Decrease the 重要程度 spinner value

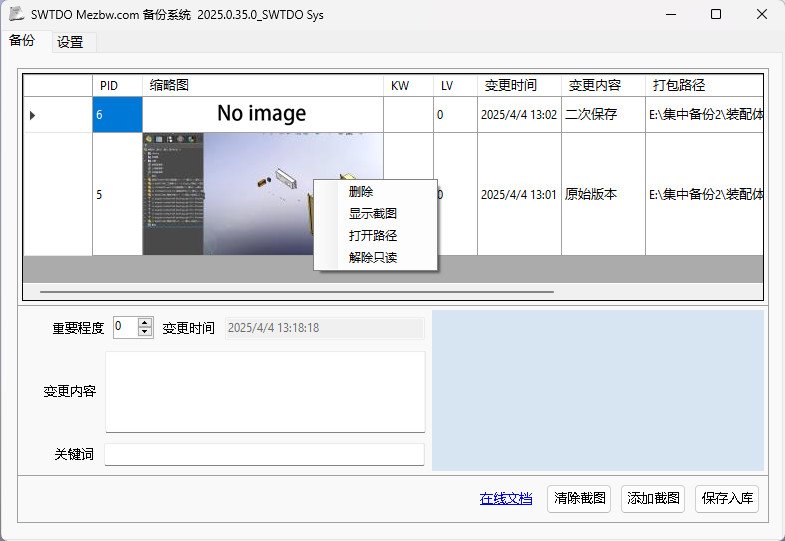(145, 332)
